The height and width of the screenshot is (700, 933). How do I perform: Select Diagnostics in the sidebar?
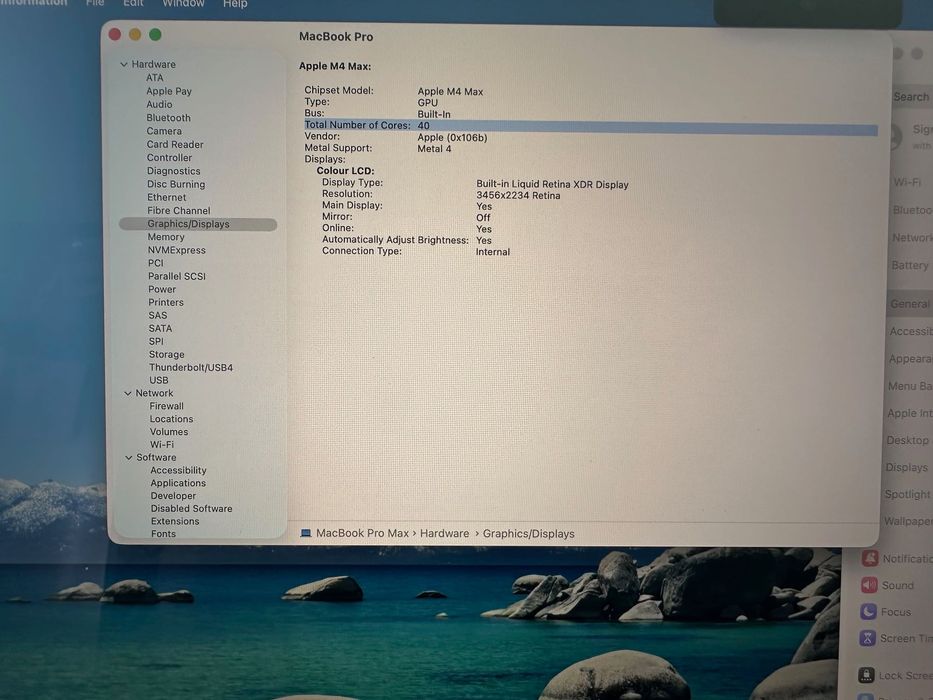point(174,171)
